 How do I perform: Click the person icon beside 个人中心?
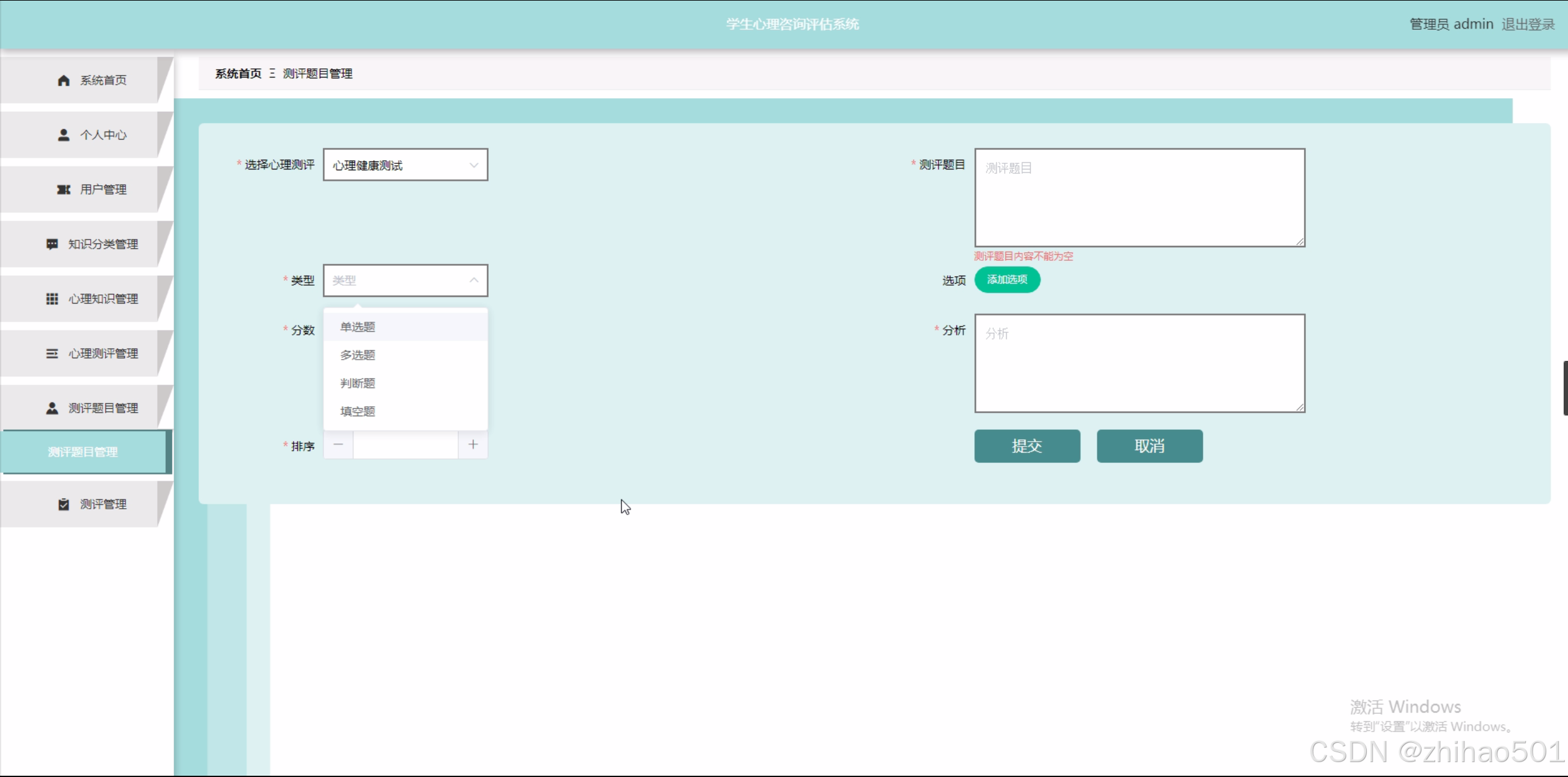(x=63, y=135)
